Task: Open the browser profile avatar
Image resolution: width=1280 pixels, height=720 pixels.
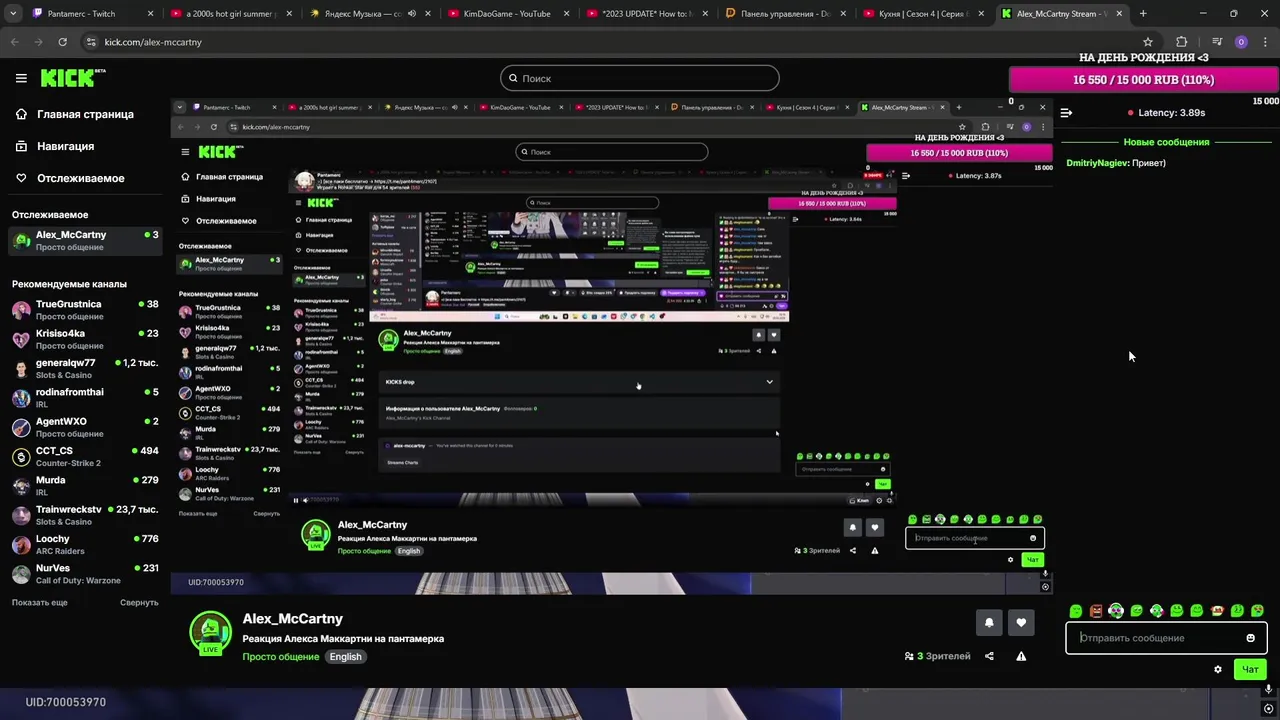Action: coord(1241,42)
